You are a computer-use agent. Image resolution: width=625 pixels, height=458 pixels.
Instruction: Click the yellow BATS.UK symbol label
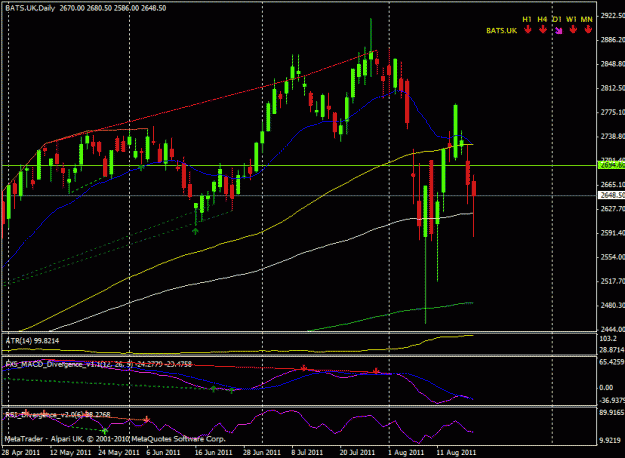coord(501,31)
